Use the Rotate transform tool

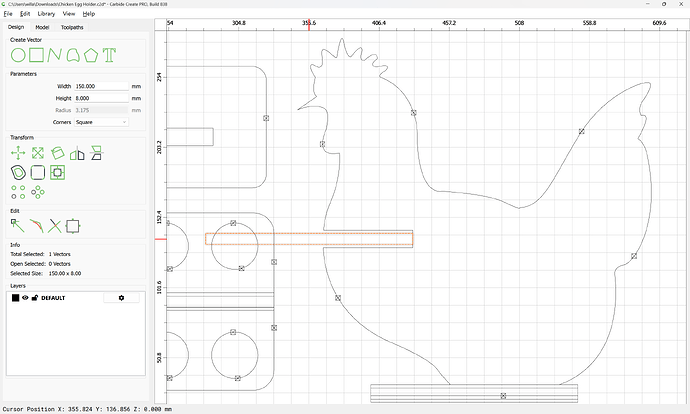pos(57,153)
